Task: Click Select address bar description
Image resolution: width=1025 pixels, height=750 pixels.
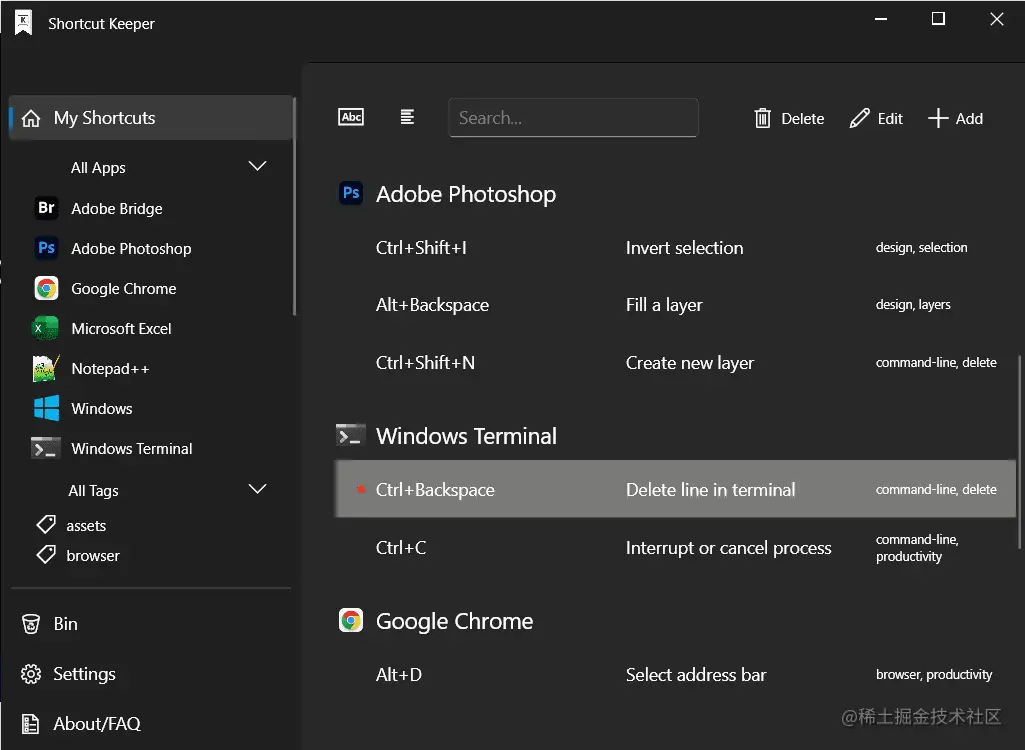Action: pos(696,674)
